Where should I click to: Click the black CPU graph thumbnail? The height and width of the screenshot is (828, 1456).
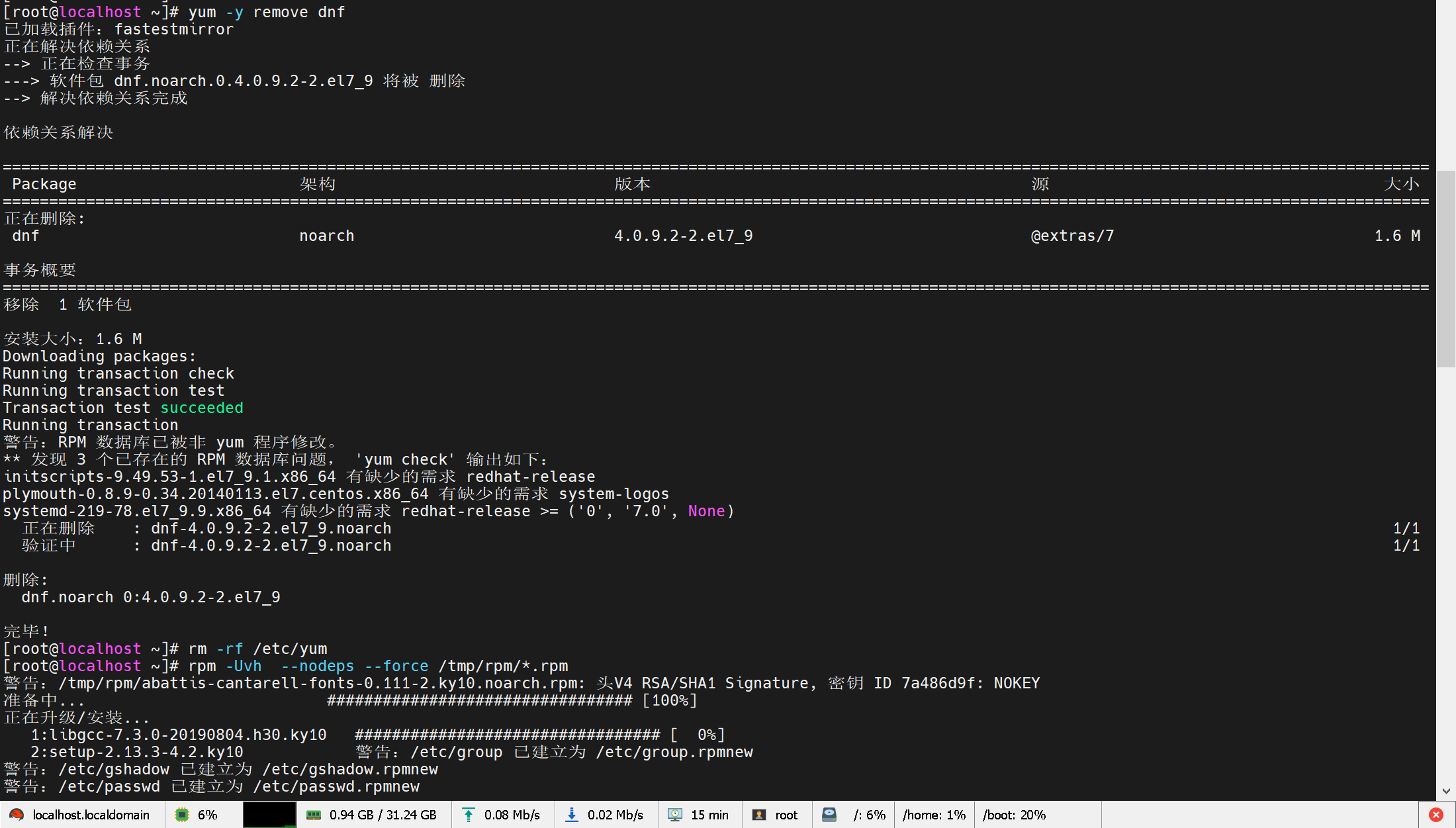click(x=269, y=815)
